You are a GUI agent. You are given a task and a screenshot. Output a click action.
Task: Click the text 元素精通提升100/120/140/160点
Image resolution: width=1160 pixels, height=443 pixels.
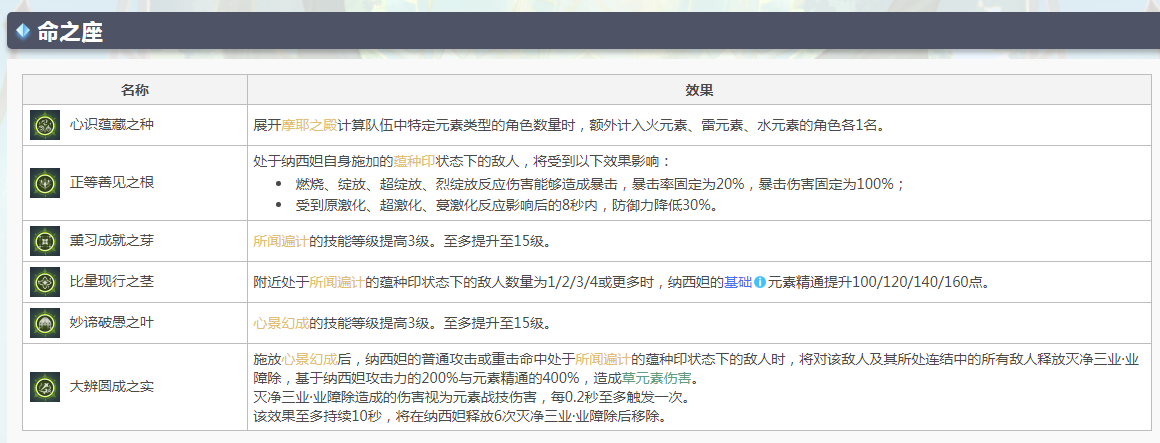(x=879, y=283)
